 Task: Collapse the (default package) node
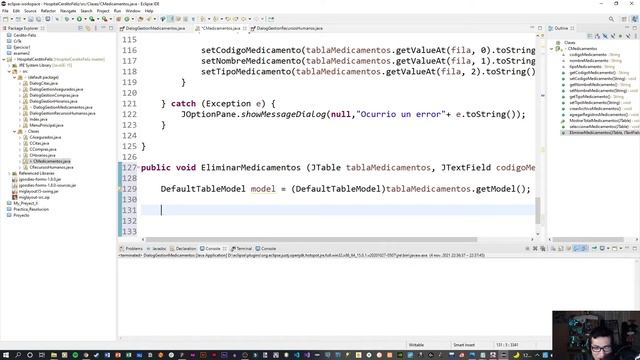[15, 77]
